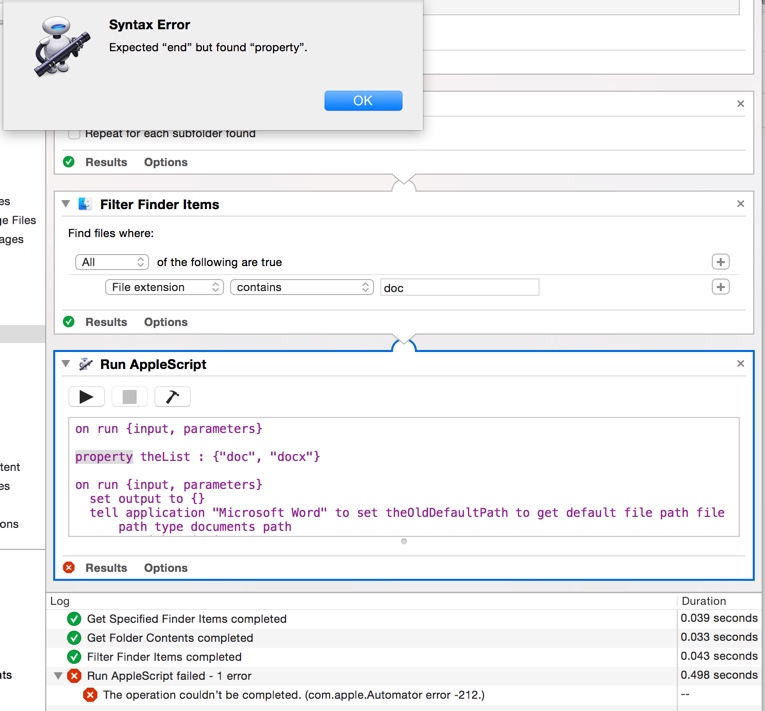
Task: Open the All/Any conditions dropdown
Action: [x=112, y=262]
